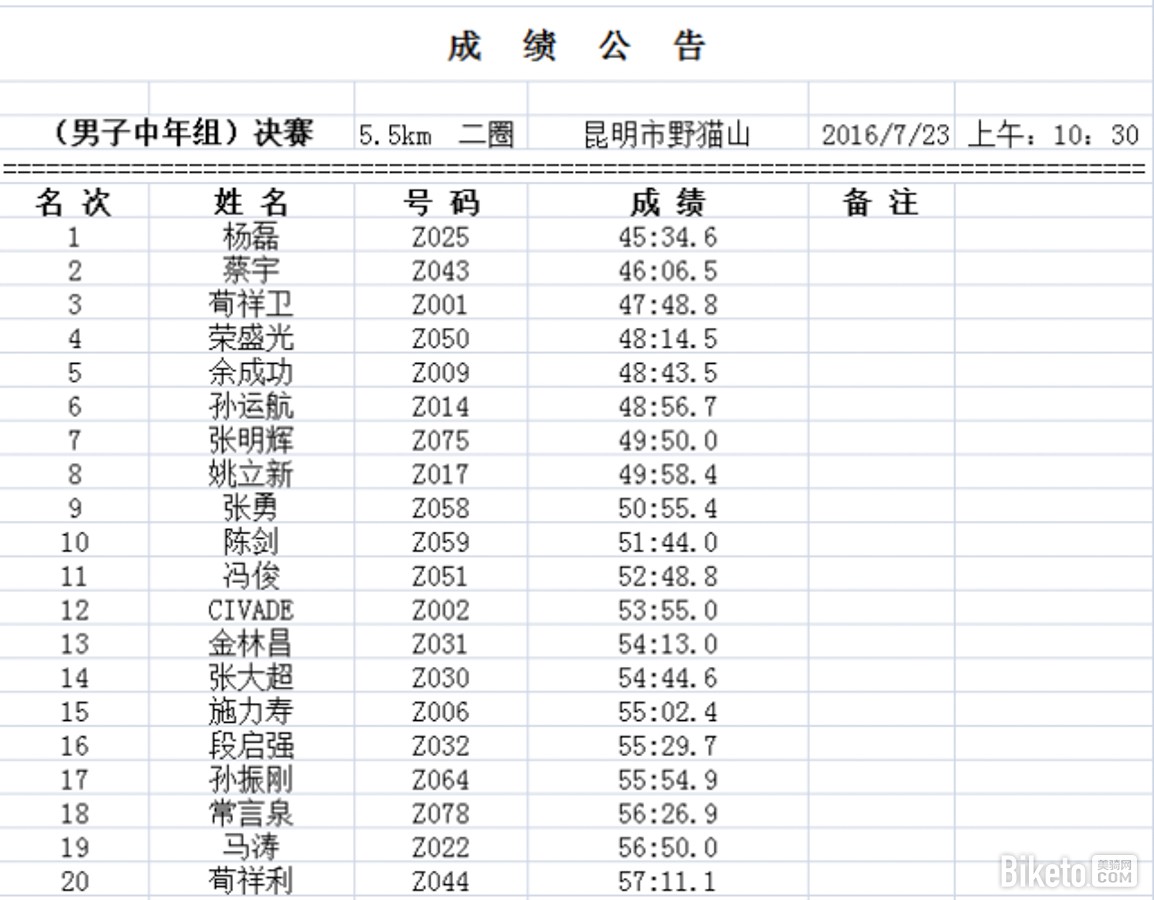Click the Biketo watermark logo
The image size is (1154, 900).
click(x=1068, y=871)
